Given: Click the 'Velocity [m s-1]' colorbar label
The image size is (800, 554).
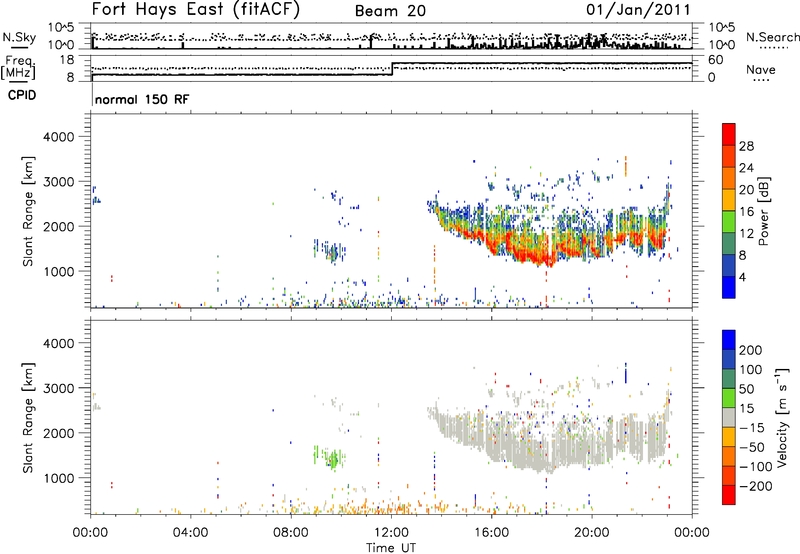Looking at the screenshot, I should (x=781, y=417).
